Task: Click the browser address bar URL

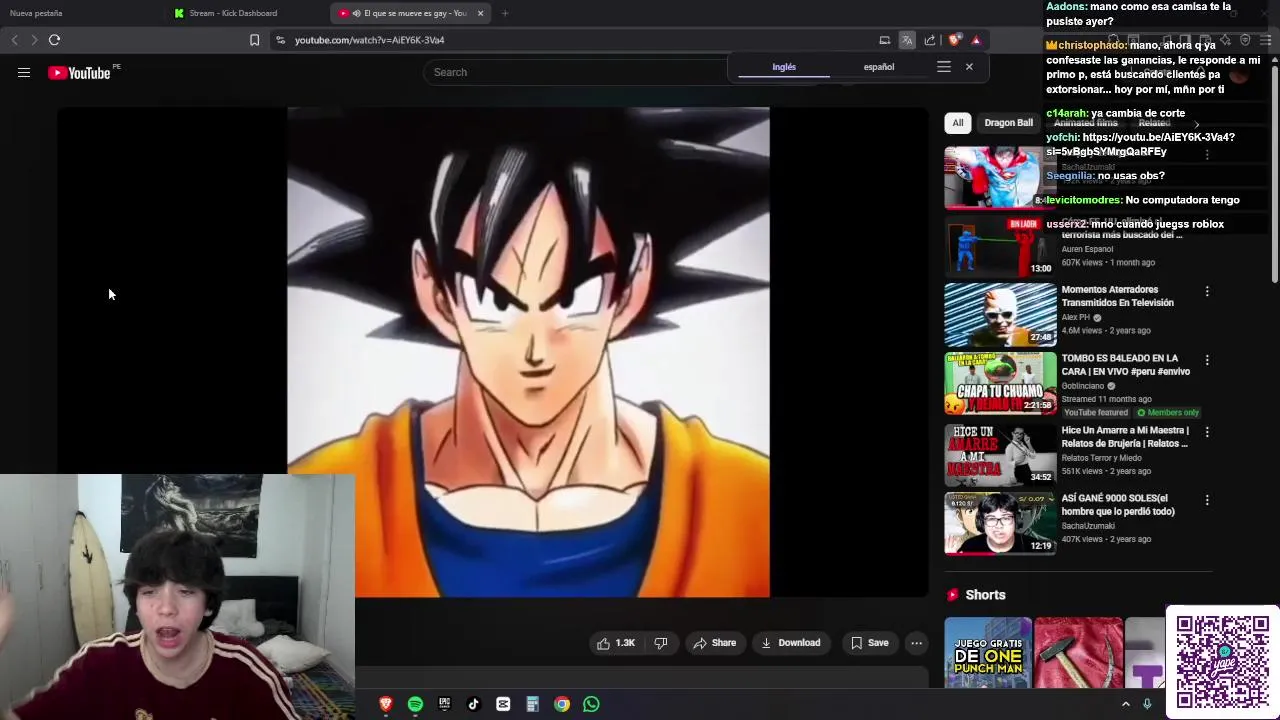Action: pyautogui.click(x=369, y=40)
